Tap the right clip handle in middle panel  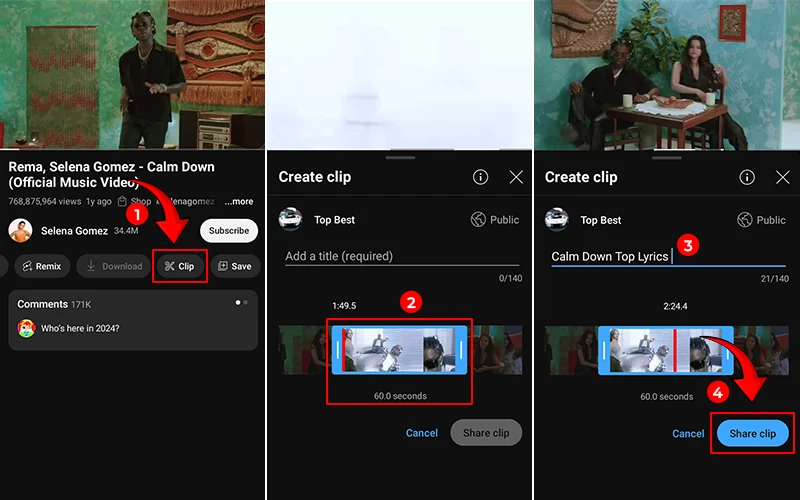pyautogui.click(x=461, y=350)
